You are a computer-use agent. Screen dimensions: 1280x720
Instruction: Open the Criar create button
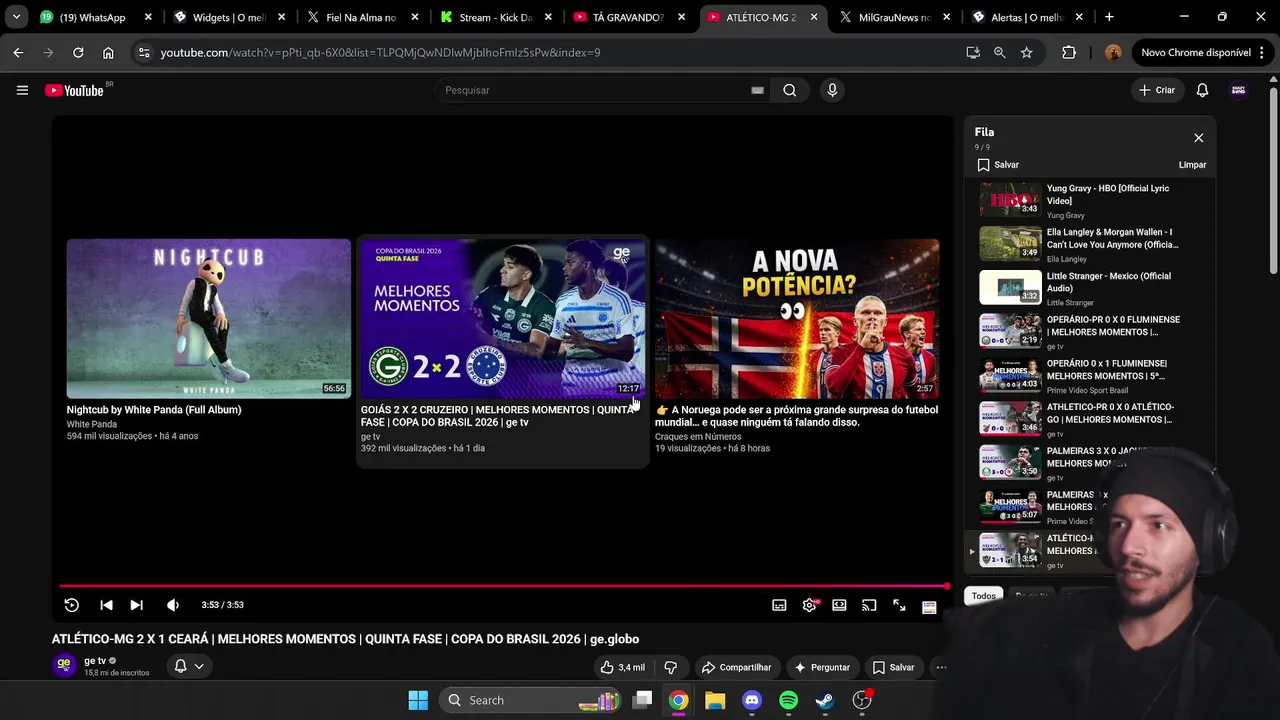pos(1157,90)
